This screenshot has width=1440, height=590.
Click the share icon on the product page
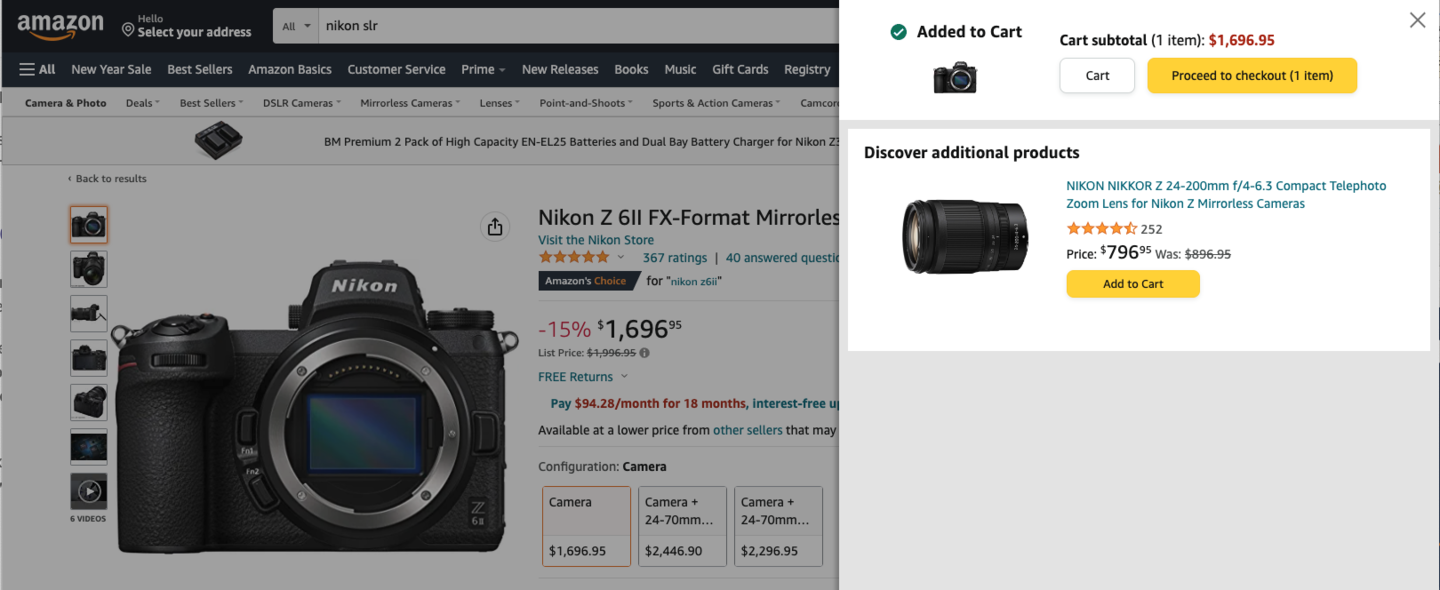pos(495,226)
